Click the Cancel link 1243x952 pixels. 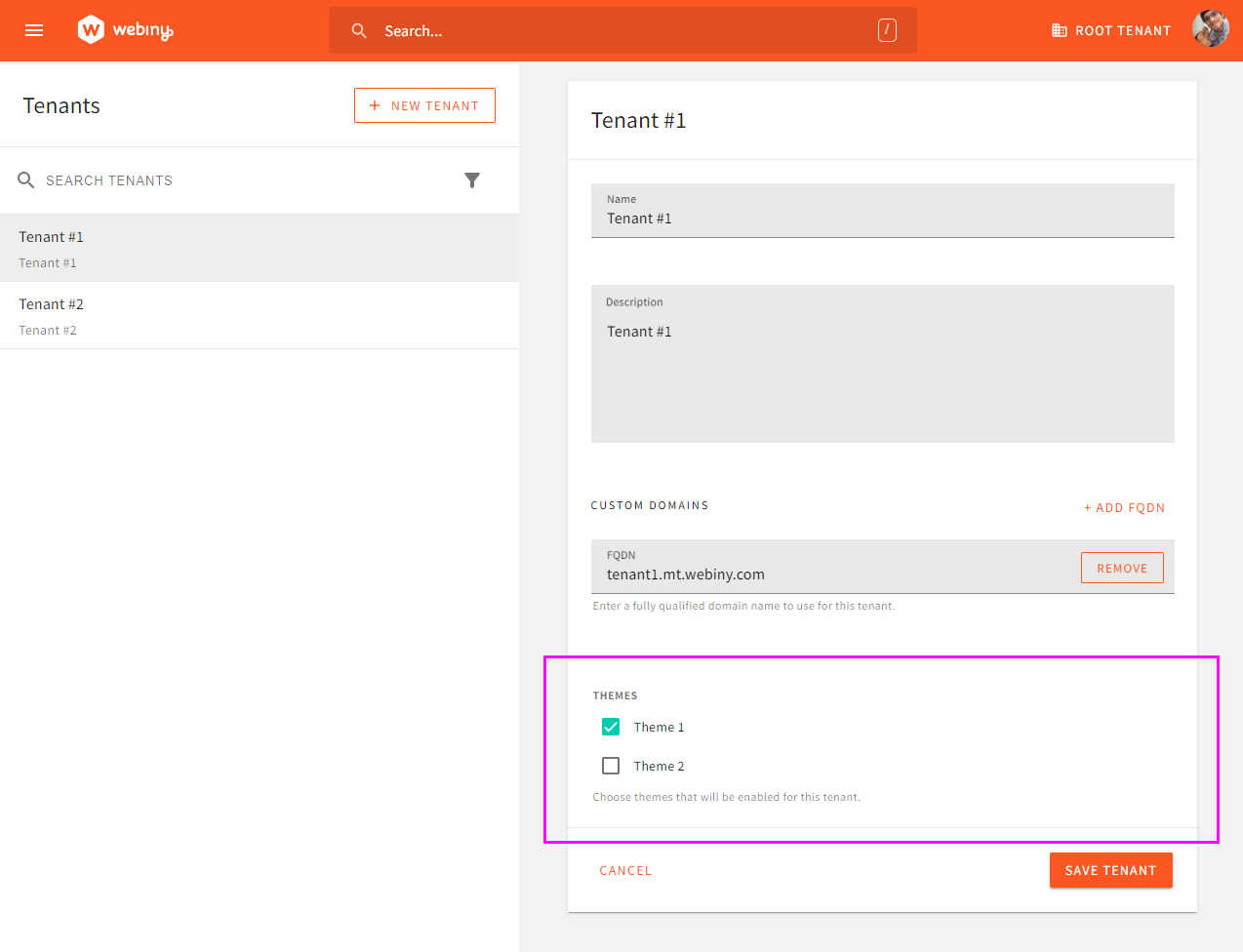[625, 870]
